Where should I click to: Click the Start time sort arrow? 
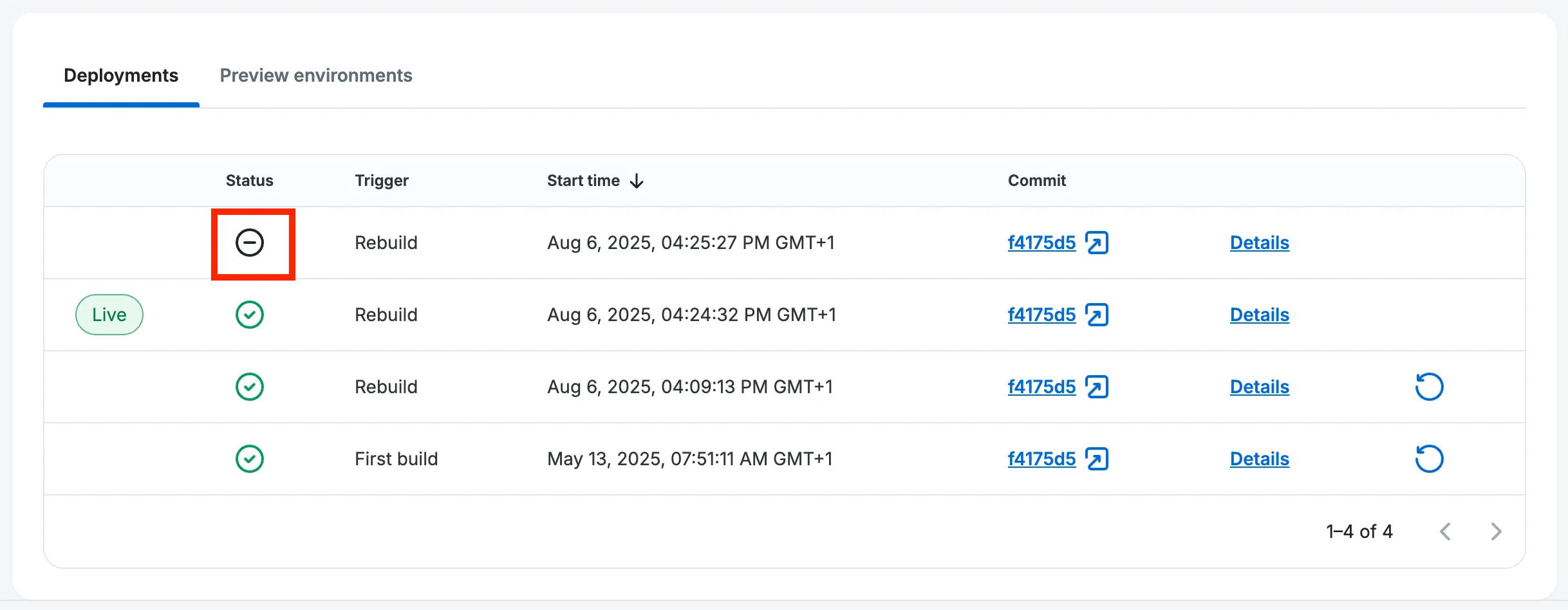[637, 181]
